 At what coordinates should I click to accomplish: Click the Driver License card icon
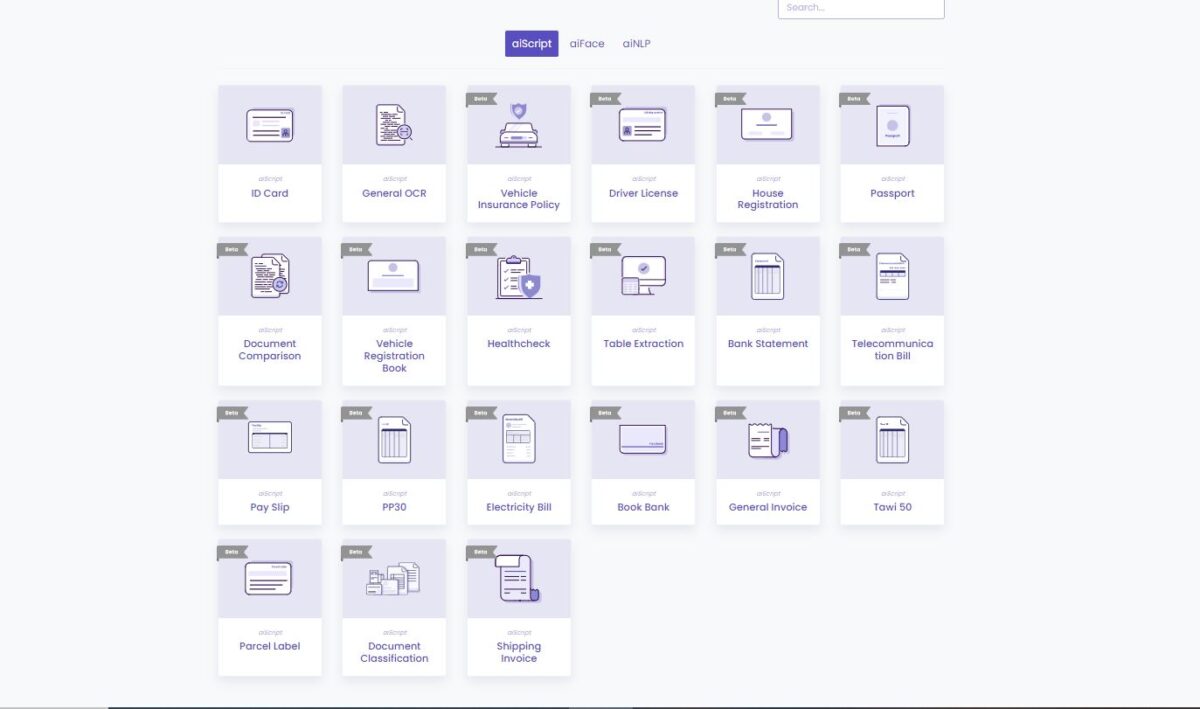(x=642, y=123)
